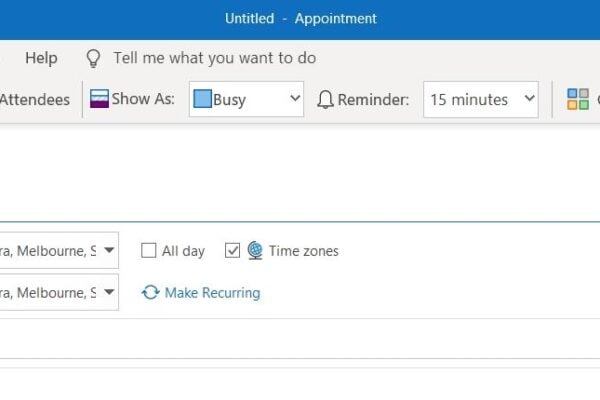Screen dimensions: 600x400
Task: Expand the upper Melbourne time zone dropdown
Action: point(109,250)
